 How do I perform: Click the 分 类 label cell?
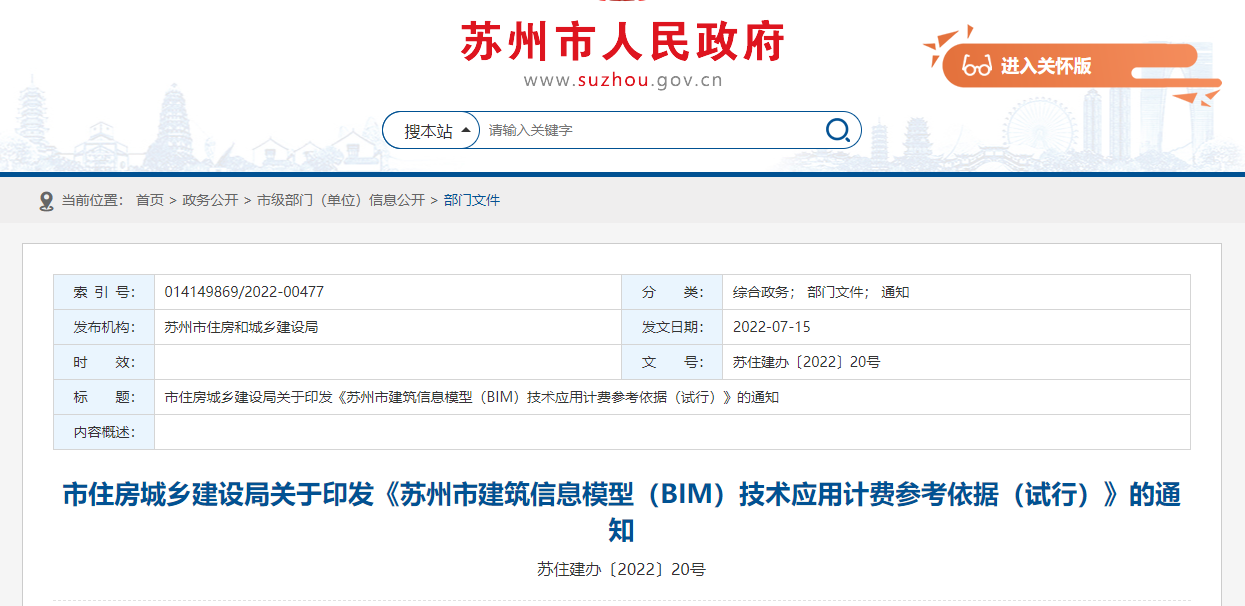[x=672, y=292]
